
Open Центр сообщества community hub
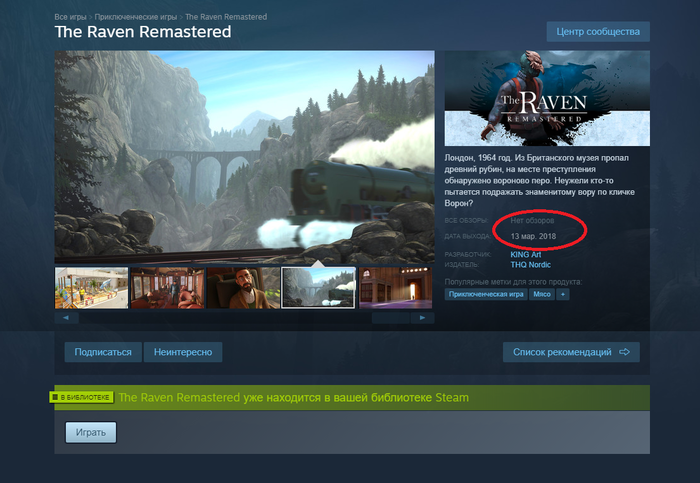(x=598, y=32)
